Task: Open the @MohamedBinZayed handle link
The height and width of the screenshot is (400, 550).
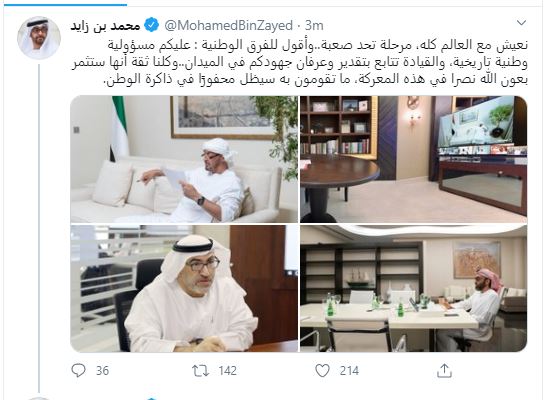Action: pos(228,25)
